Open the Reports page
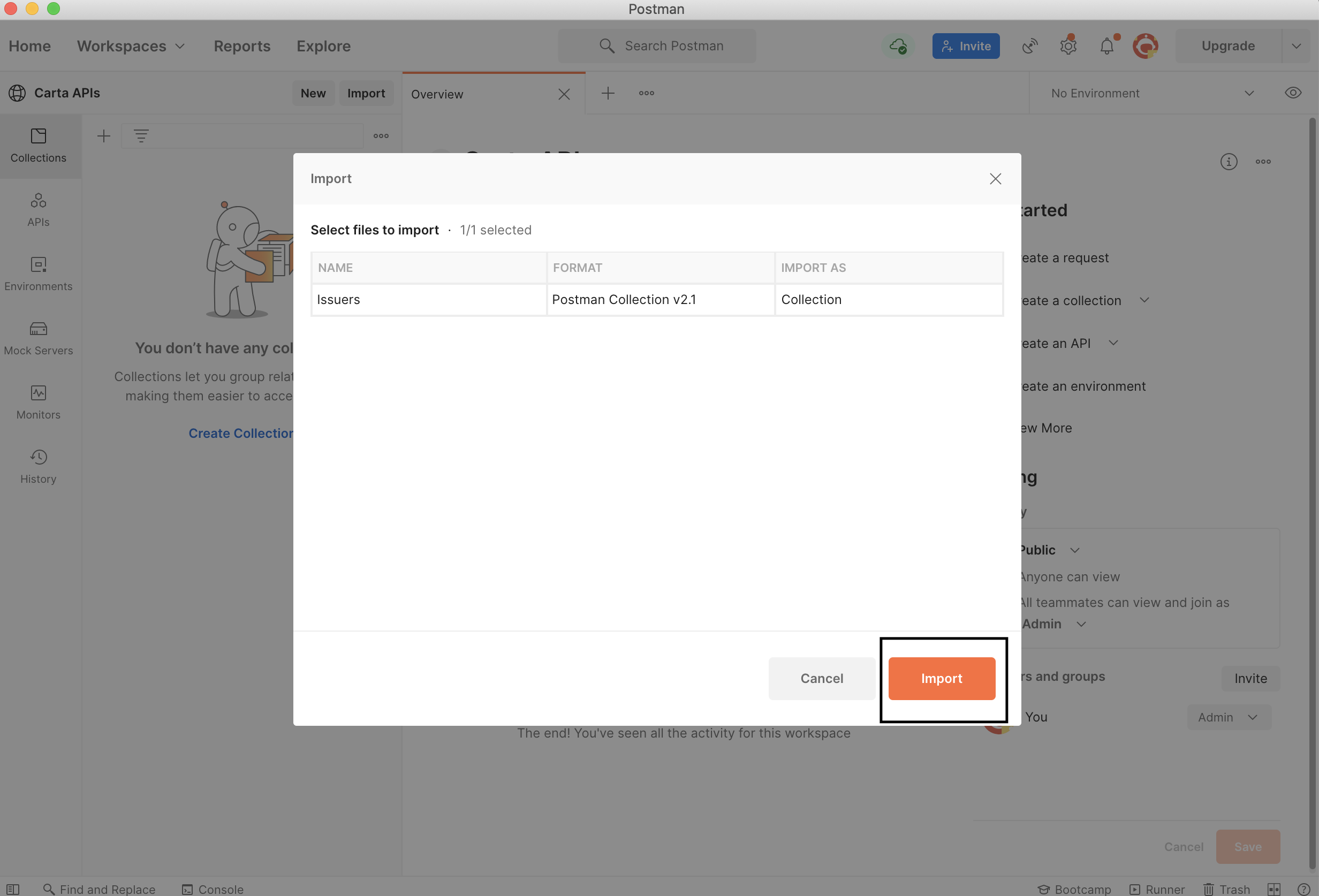This screenshot has width=1319, height=896. [242, 46]
